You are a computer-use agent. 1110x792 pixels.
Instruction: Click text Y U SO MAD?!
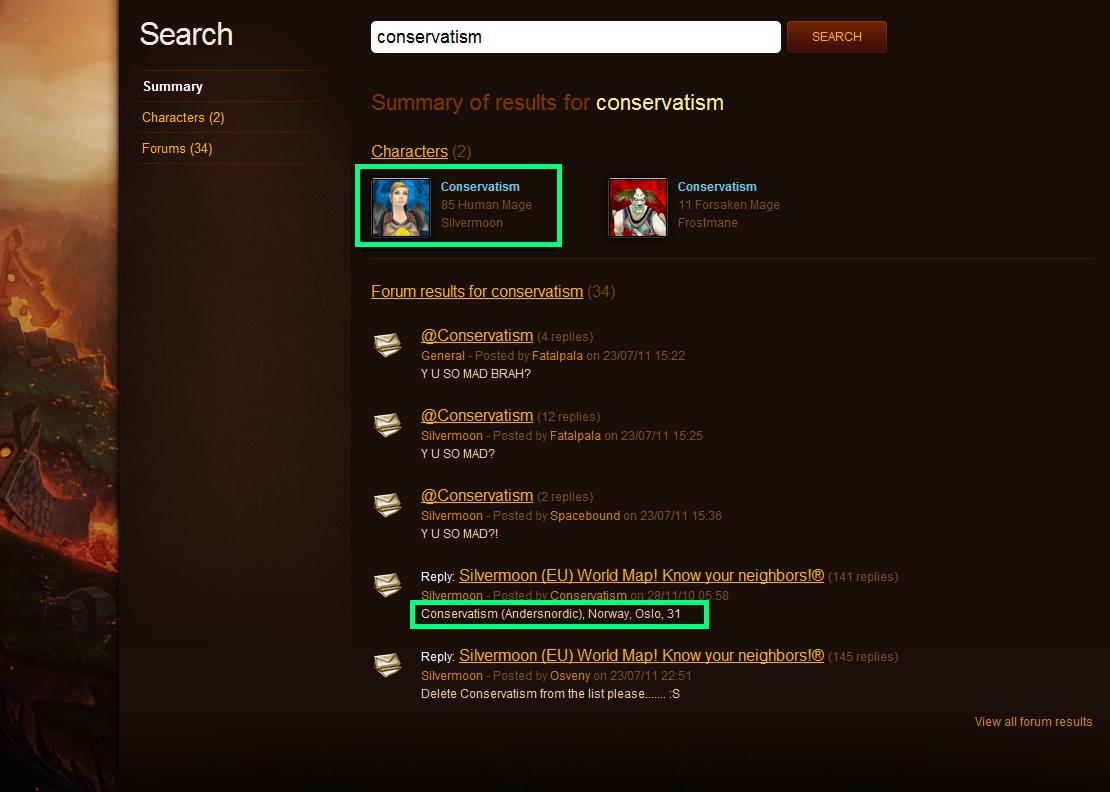point(459,534)
